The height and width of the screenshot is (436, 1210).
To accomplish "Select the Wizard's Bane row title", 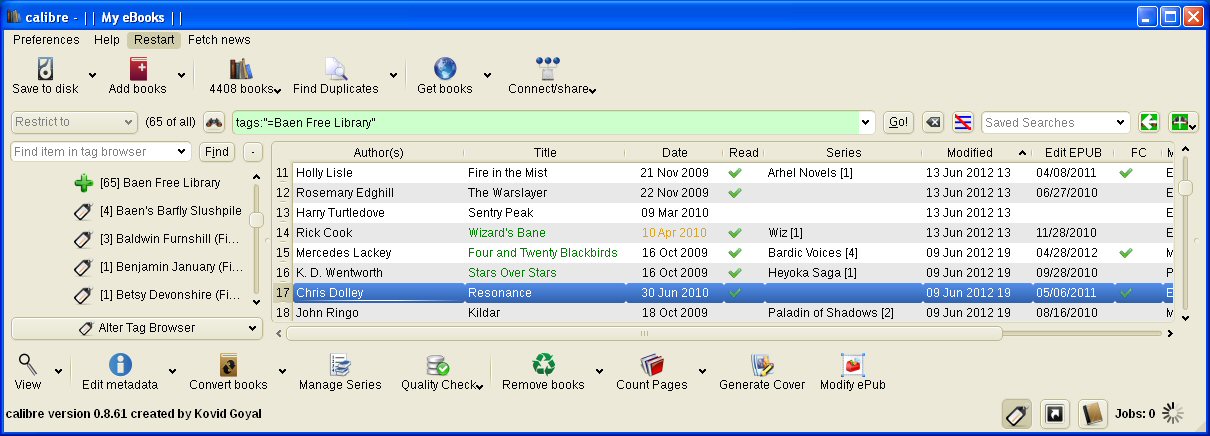I will tap(507, 233).
